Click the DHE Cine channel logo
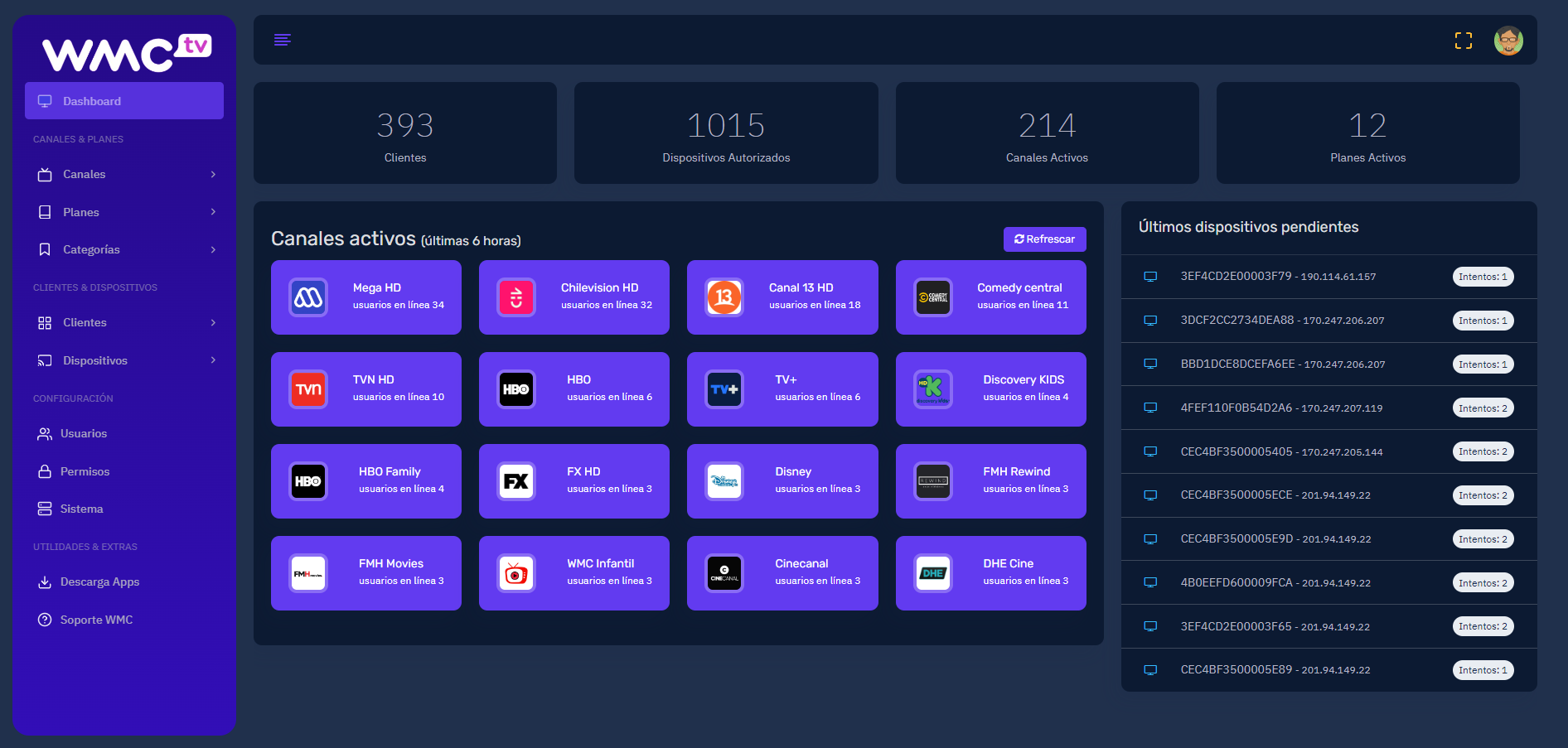This screenshot has width=1568, height=748. (933, 573)
